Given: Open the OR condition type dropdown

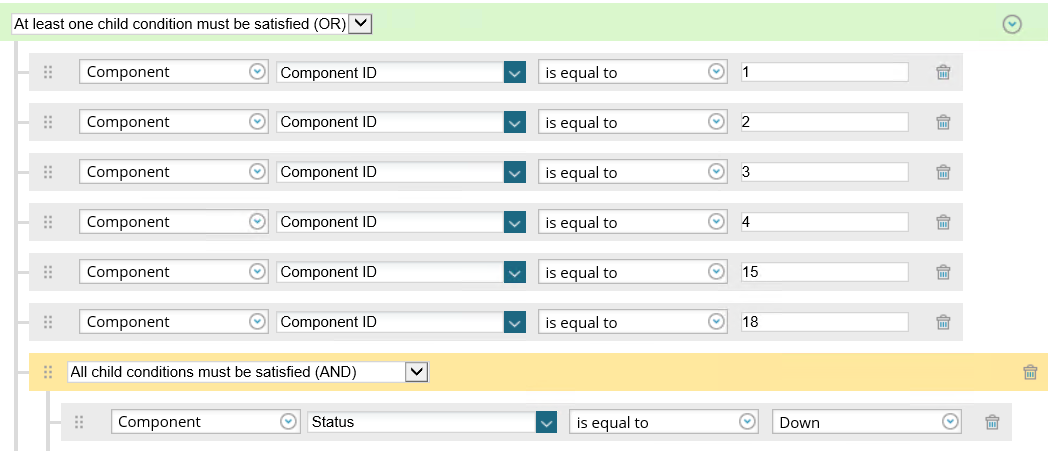Looking at the screenshot, I should coord(361,23).
